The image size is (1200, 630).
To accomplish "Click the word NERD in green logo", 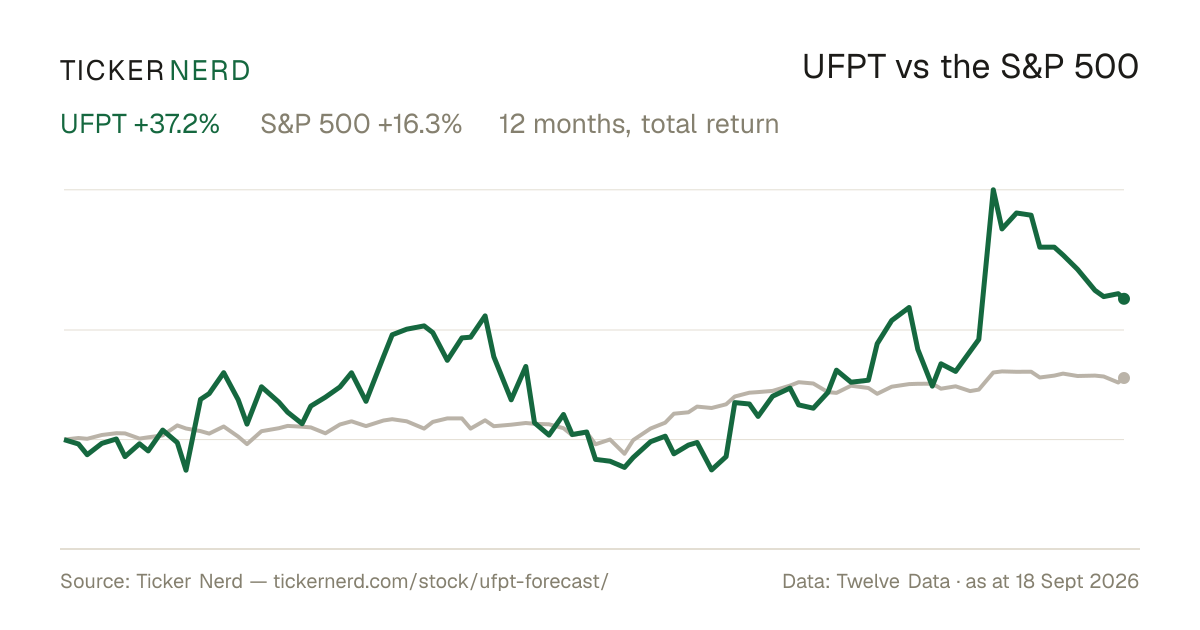I will (x=210, y=70).
